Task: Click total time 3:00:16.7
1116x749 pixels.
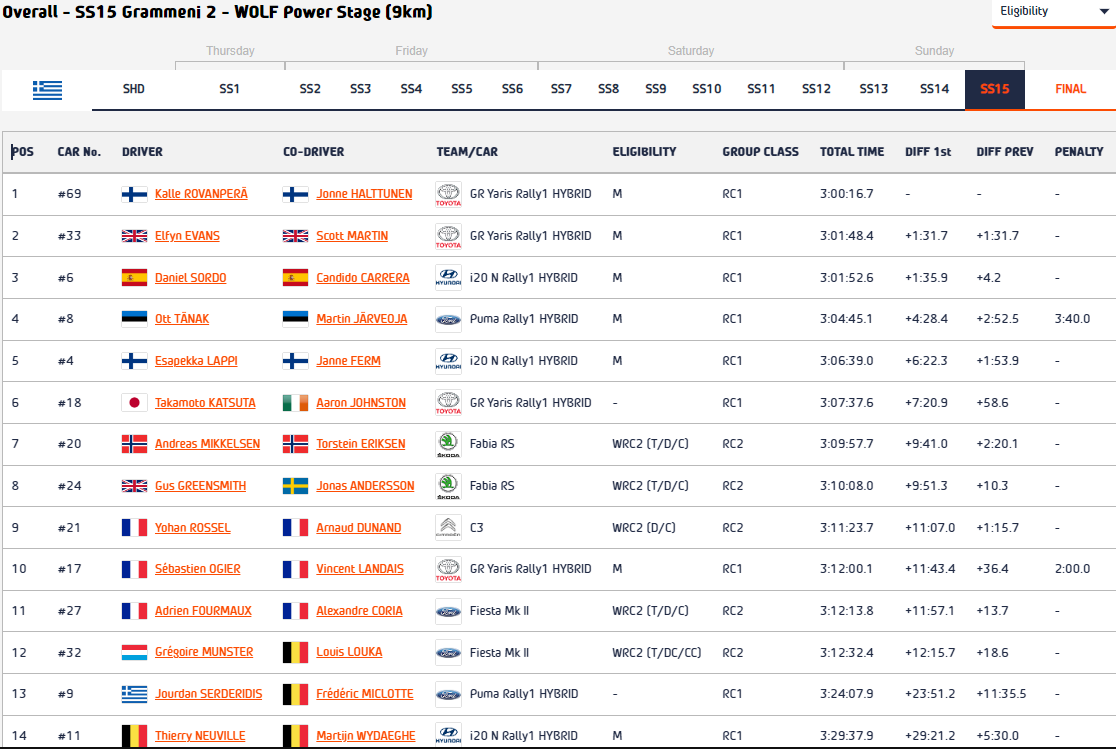Action: click(847, 194)
